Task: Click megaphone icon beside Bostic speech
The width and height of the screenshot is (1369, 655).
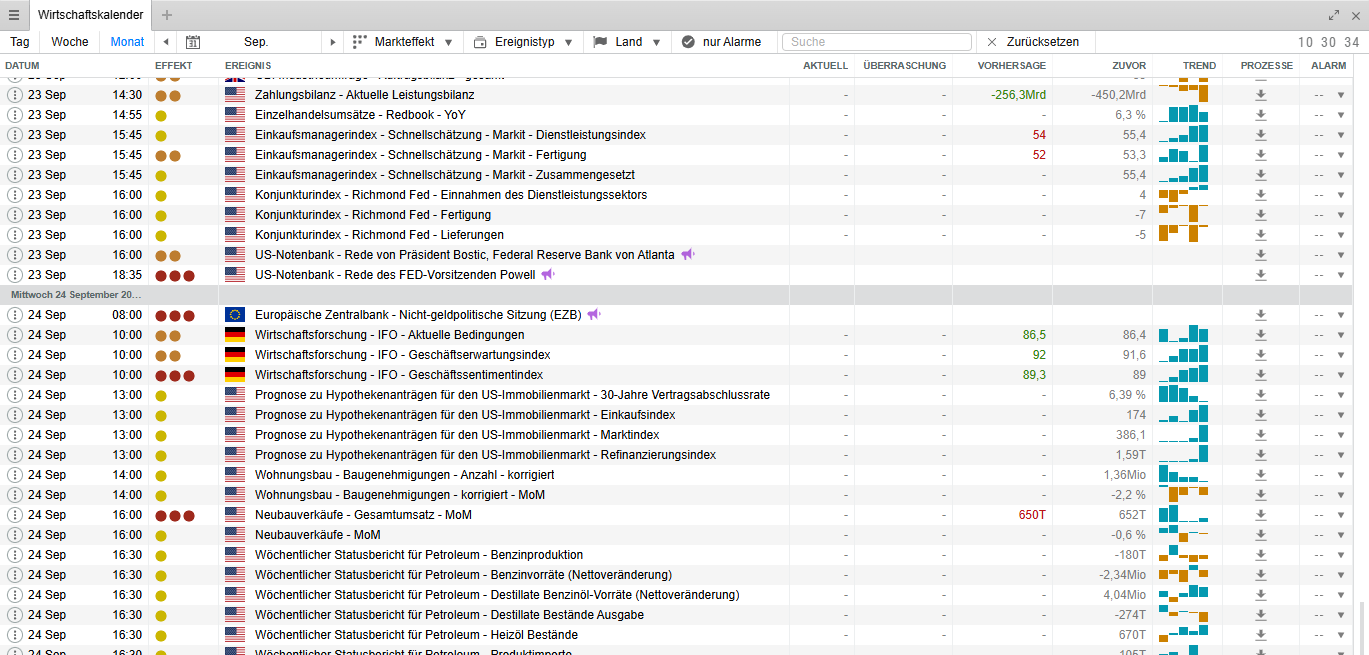Action: pos(688,255)
